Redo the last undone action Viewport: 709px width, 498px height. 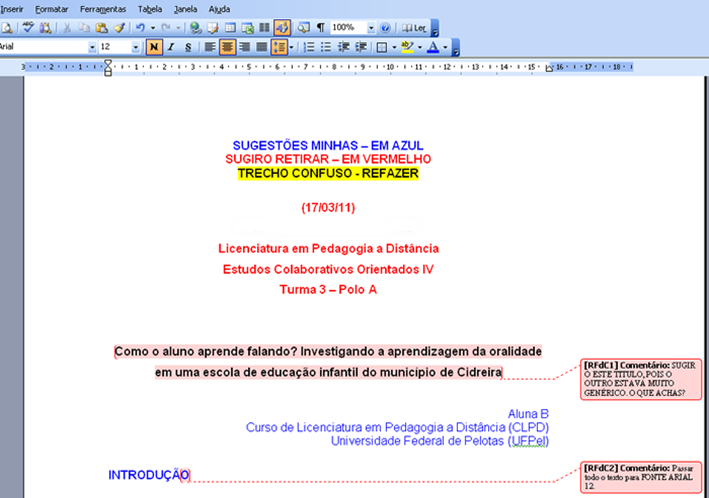click(166, 28)
